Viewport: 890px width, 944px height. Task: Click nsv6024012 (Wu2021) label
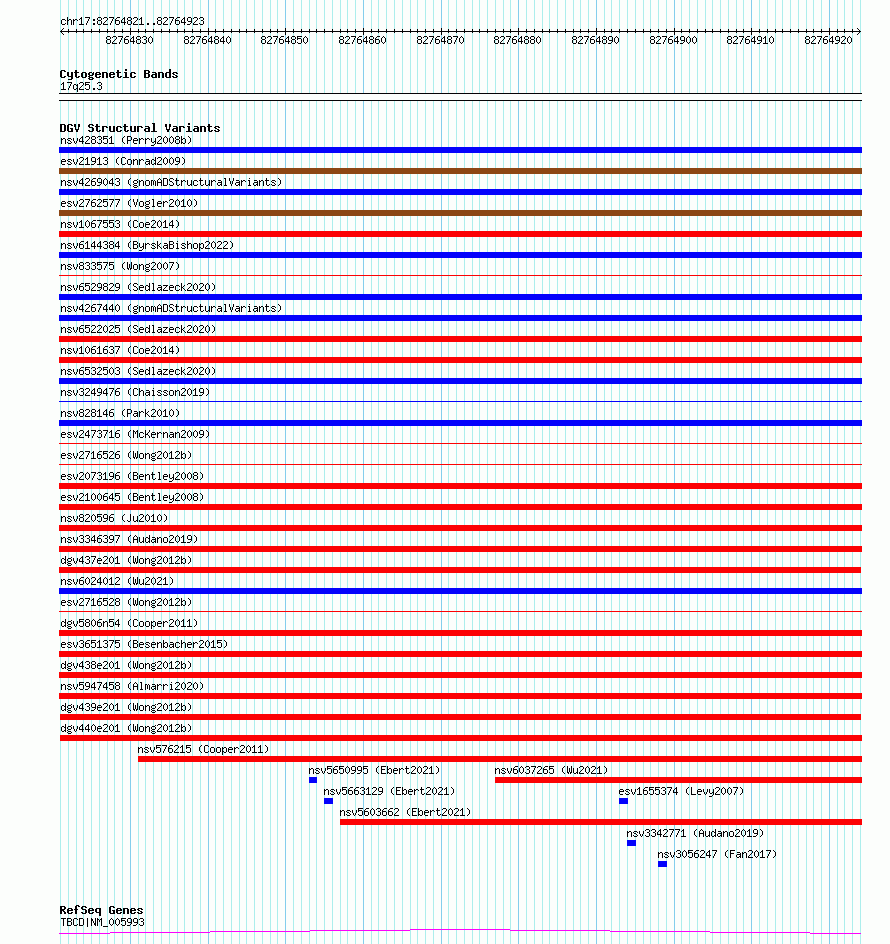click(x=117, y=582)
